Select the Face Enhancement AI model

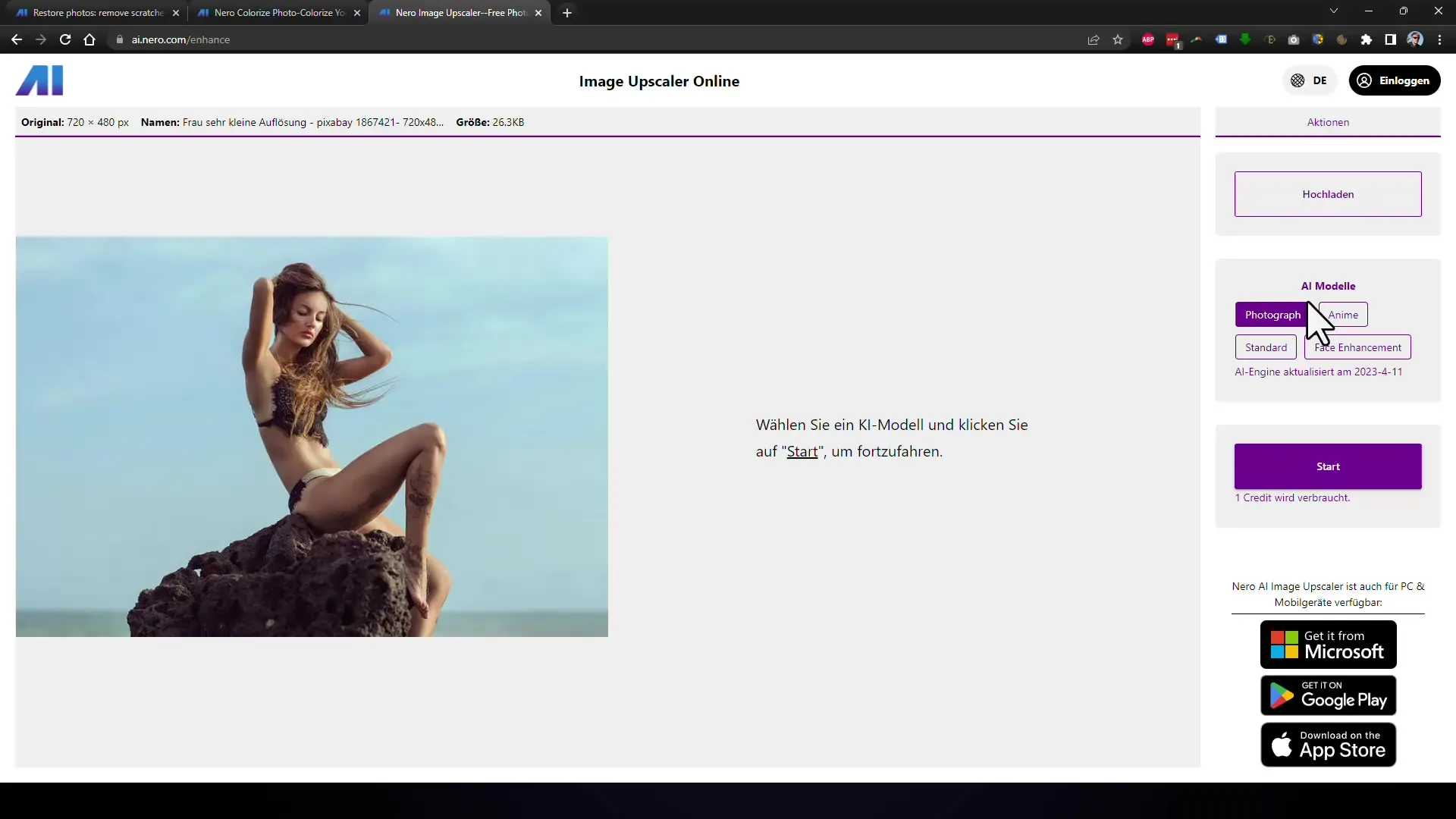pyautogui.click(x=1358, y=347)
